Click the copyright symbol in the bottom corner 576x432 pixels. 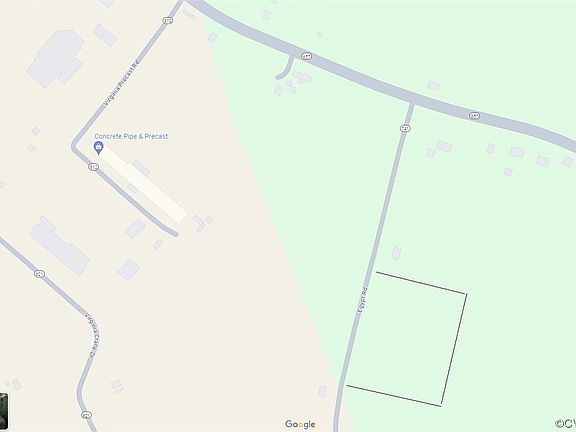tap(559, 424)
